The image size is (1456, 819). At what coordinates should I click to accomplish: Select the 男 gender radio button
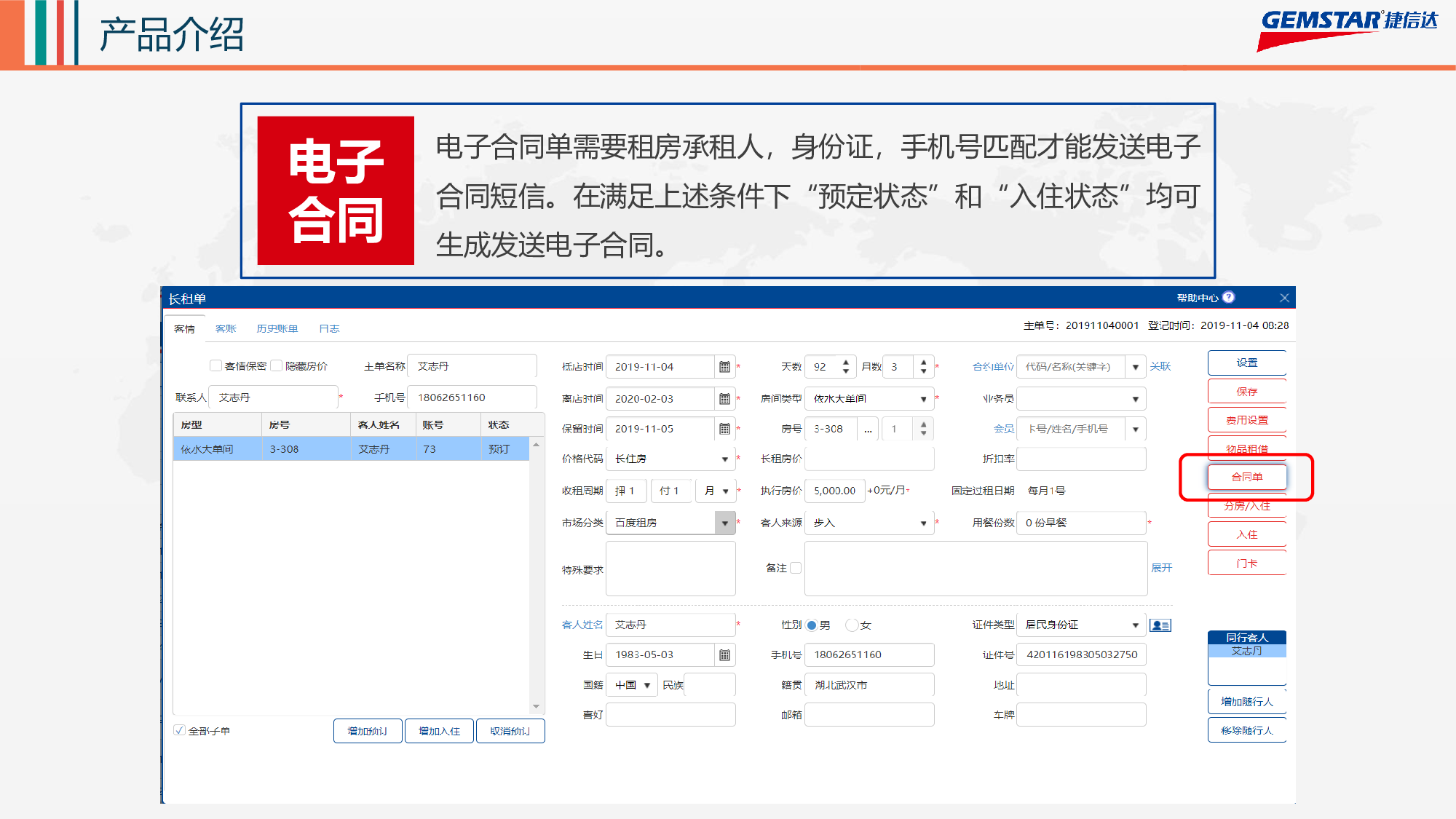point(812,625)
